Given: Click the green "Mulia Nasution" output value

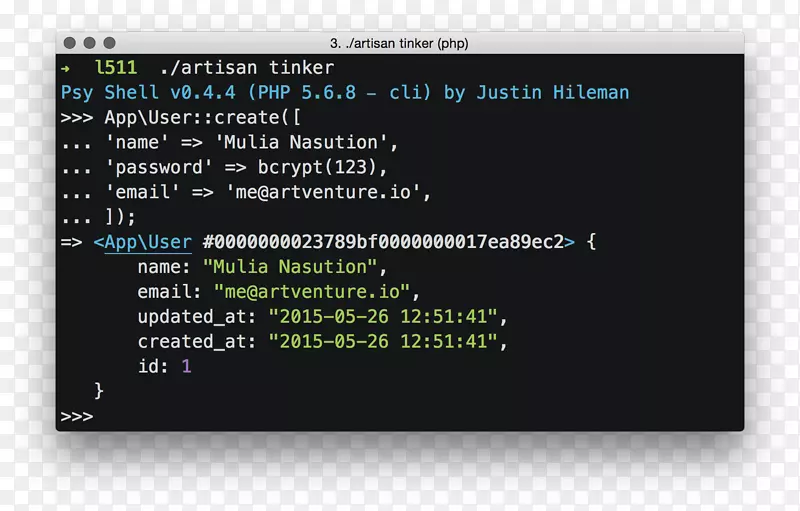Looking at the screenshot, I should point(290,267).
